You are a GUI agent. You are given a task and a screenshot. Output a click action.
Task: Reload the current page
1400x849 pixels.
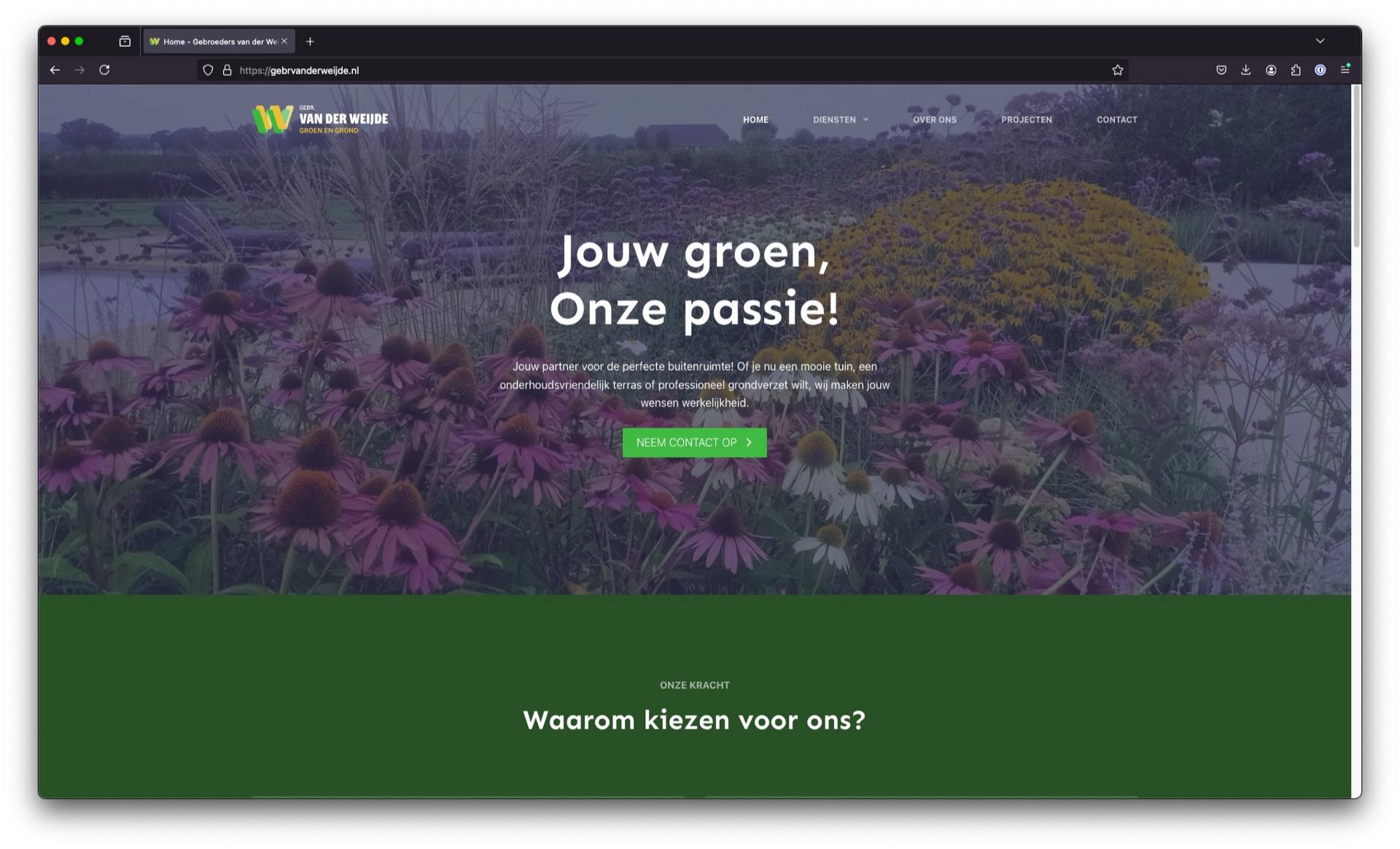pyautogui.click(x=104, y=70)
